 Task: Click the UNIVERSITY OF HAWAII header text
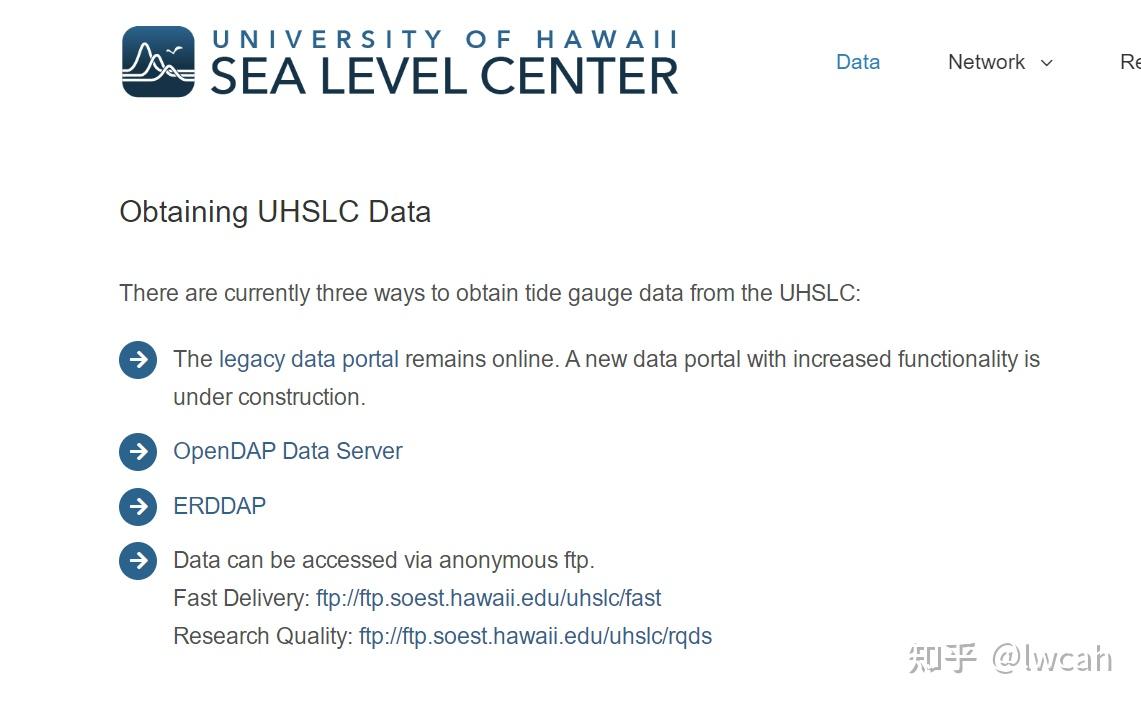pos(445,39)
